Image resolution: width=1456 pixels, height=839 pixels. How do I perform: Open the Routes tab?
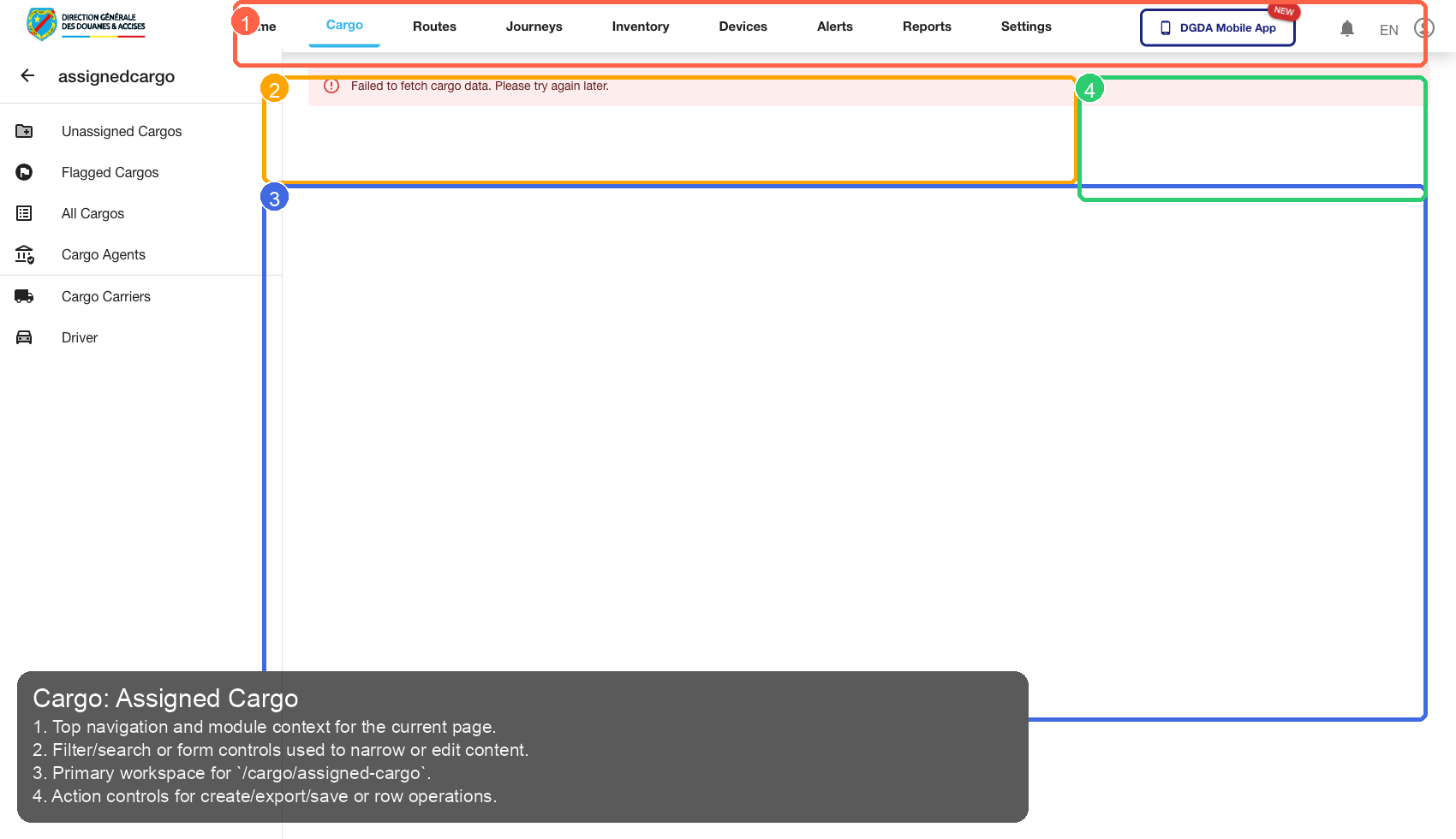[x=434, y=26]
